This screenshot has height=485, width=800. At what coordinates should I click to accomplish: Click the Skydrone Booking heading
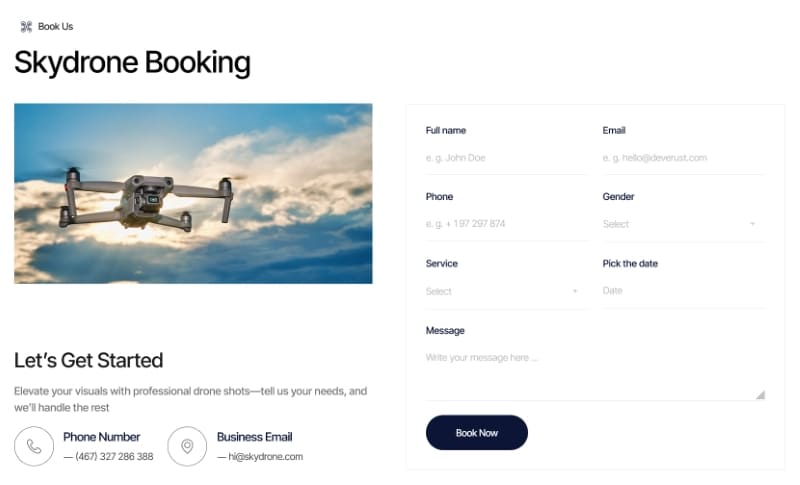point(132,62)
